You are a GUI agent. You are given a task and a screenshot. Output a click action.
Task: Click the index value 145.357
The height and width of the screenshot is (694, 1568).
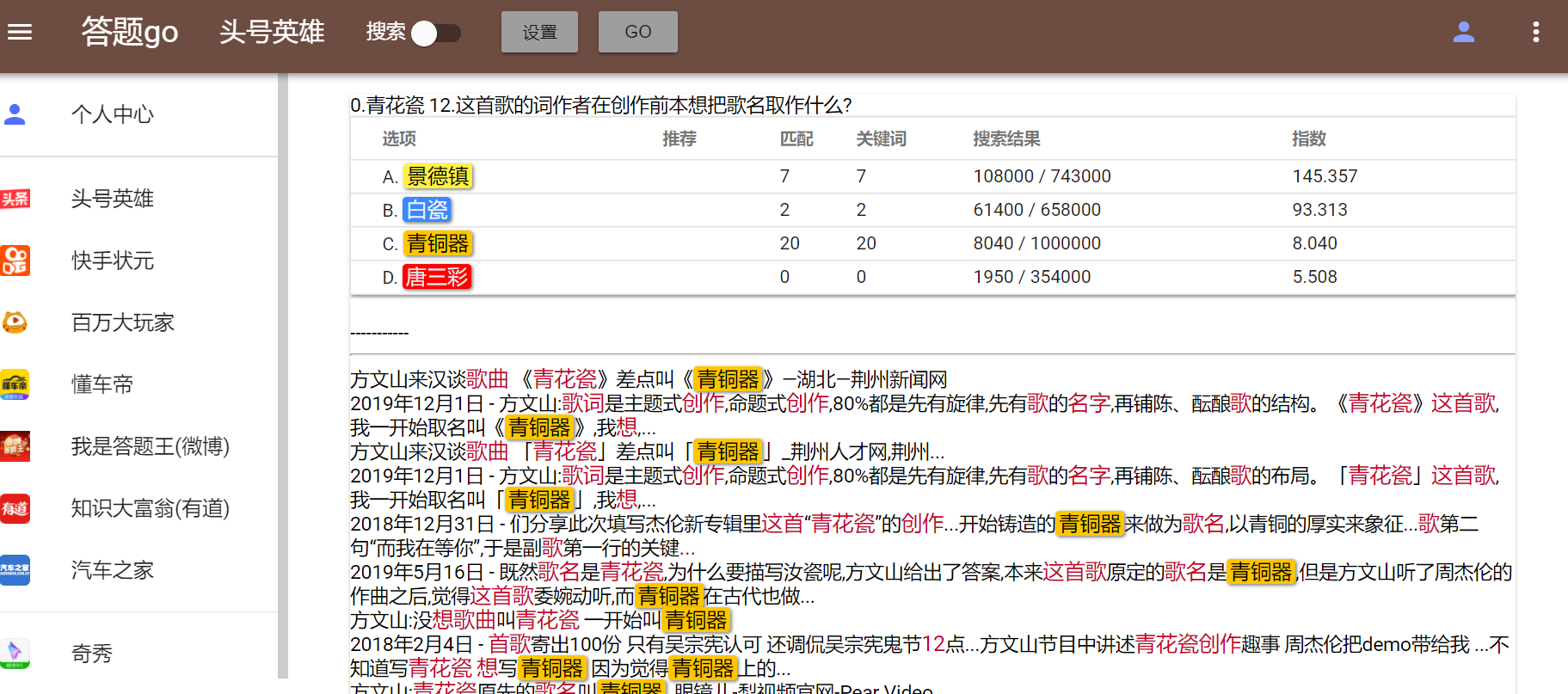pos(1325,176)
